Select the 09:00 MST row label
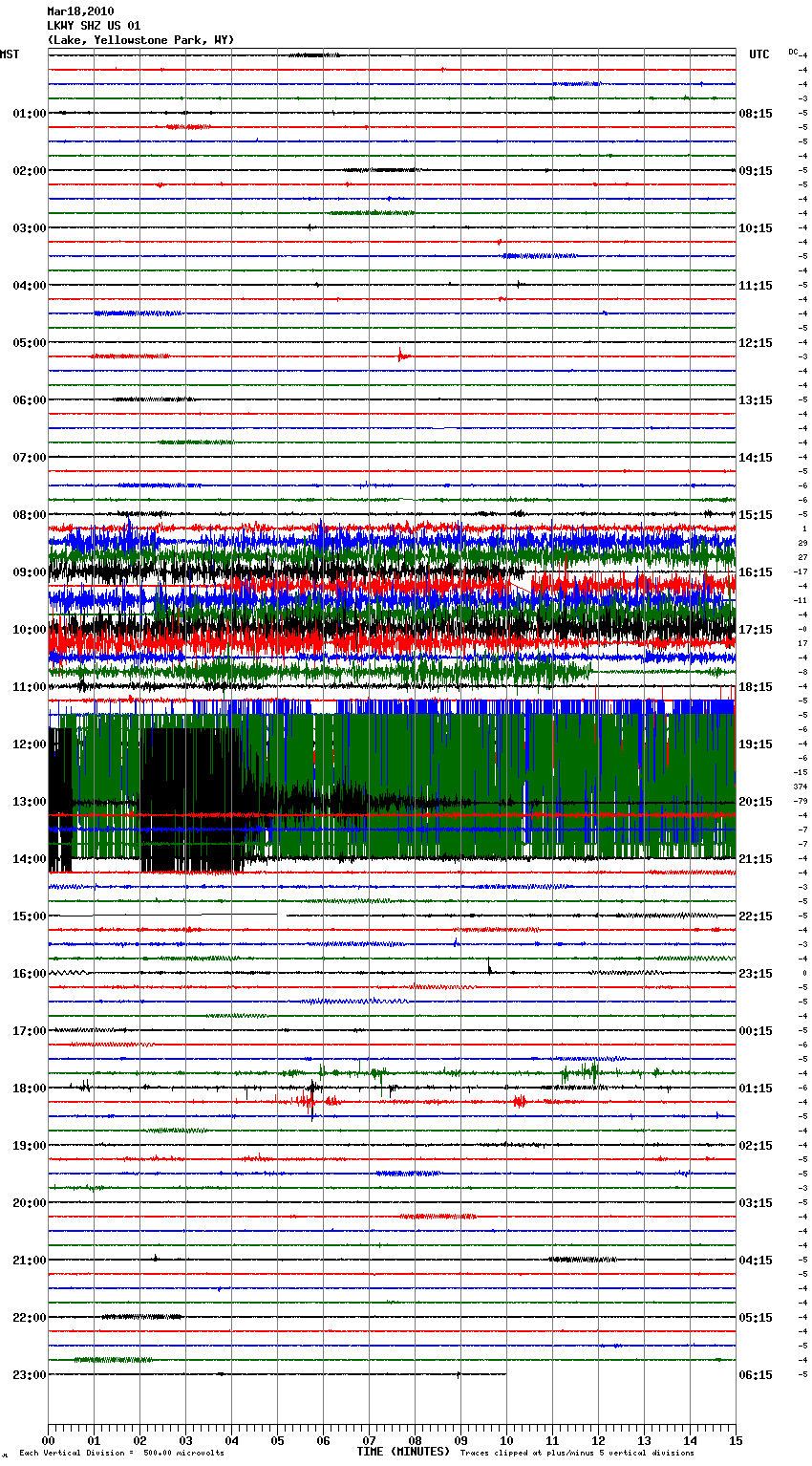This screenshot has width=812, height=1466. point(30,572)
